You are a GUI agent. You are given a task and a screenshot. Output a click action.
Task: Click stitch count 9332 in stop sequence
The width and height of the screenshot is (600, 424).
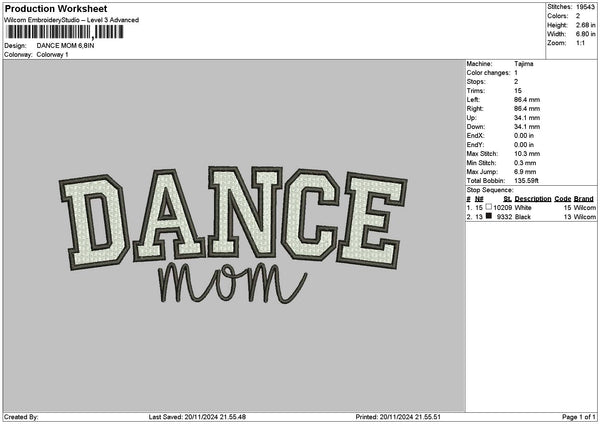(x=504, y=217)
